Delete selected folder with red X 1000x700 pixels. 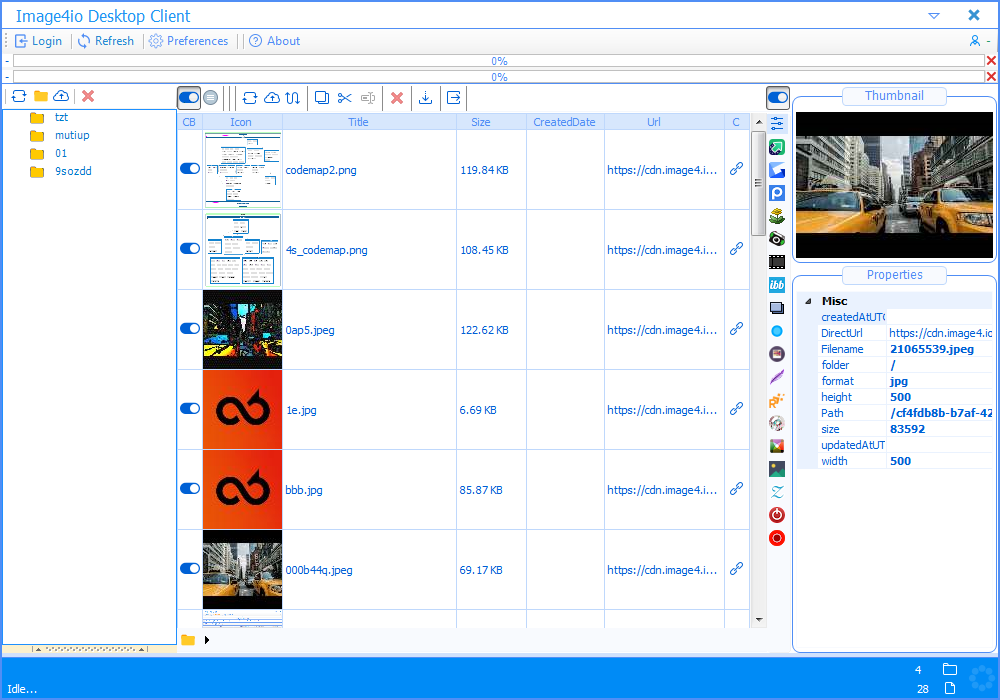pos(88,96)
